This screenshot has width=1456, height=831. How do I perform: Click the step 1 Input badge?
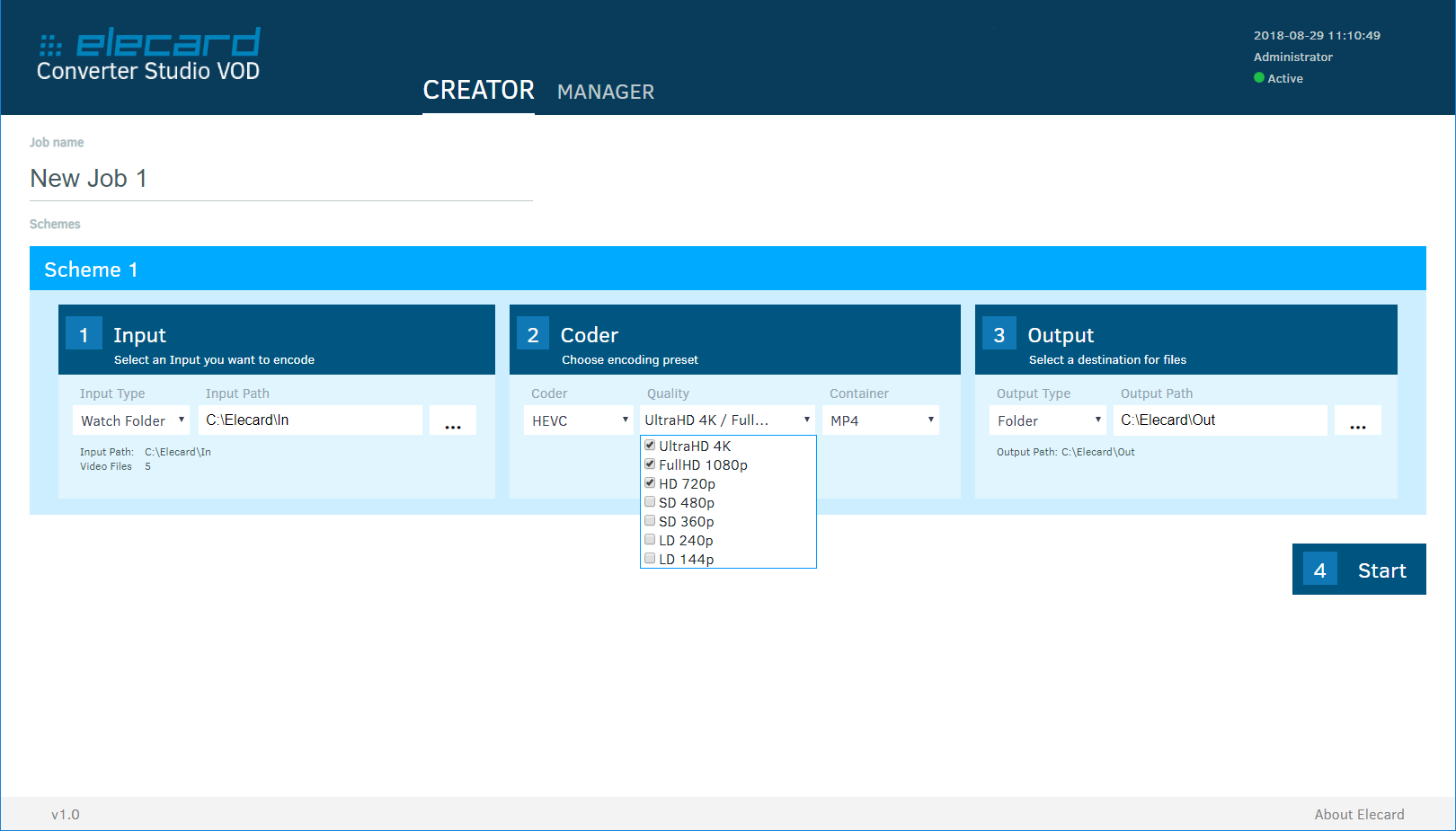point(84,332)
